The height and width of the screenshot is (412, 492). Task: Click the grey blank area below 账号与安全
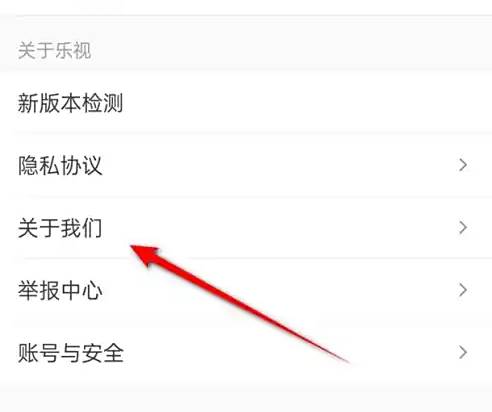(246, 399)
